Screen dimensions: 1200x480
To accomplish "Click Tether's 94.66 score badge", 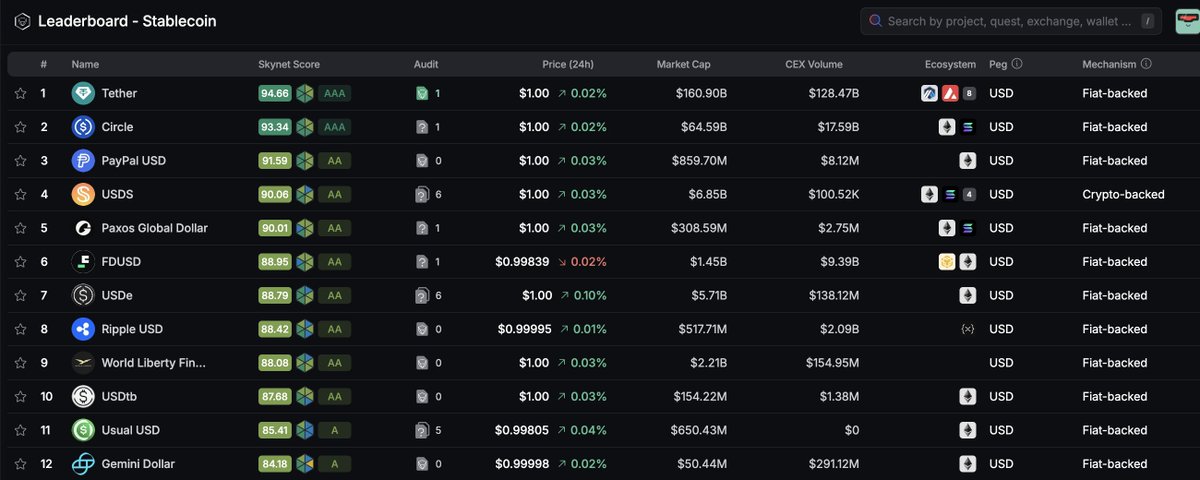I will [274, 93].
